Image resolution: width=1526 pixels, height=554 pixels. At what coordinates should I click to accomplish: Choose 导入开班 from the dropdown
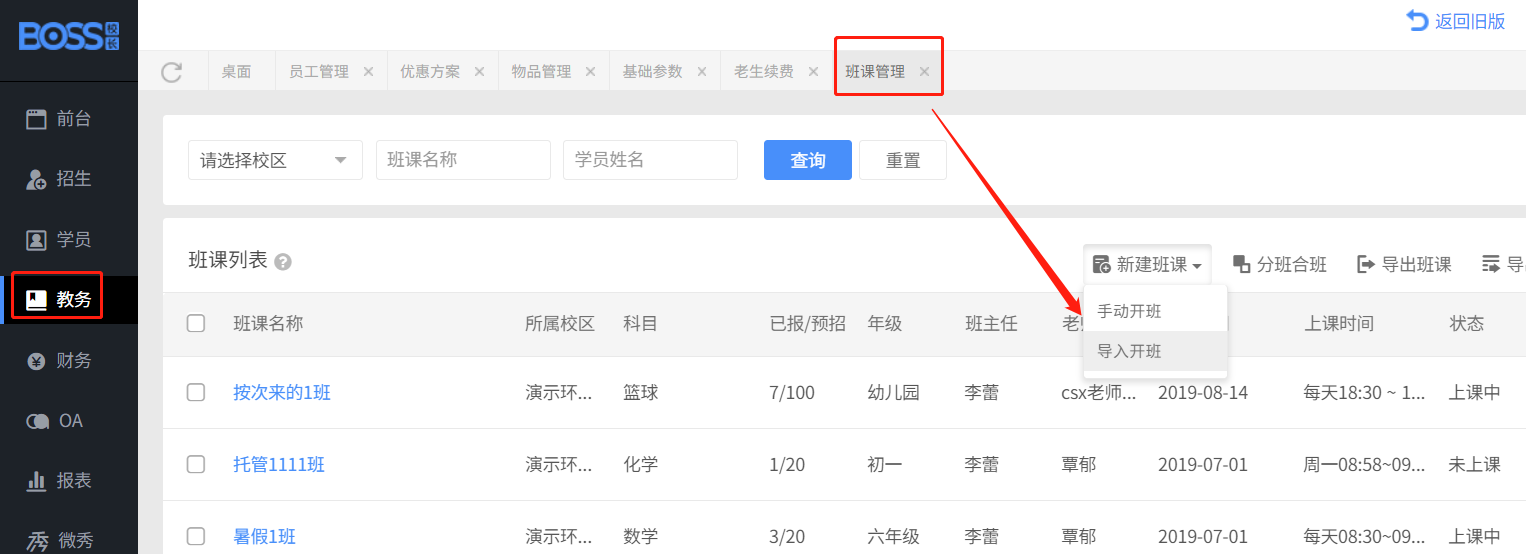coord(1130,352)
